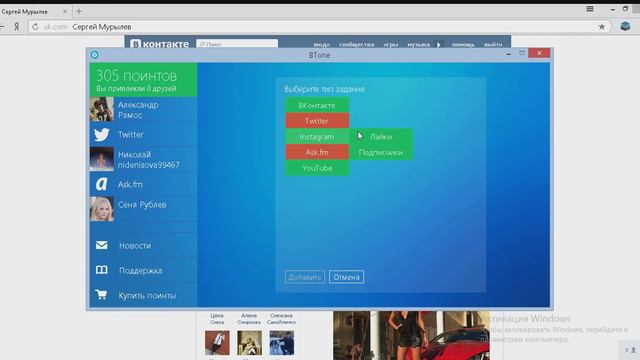The width and height of the screenshot is (640, 360).
Task: Minimize the BTone window
Action: (509, 53)
